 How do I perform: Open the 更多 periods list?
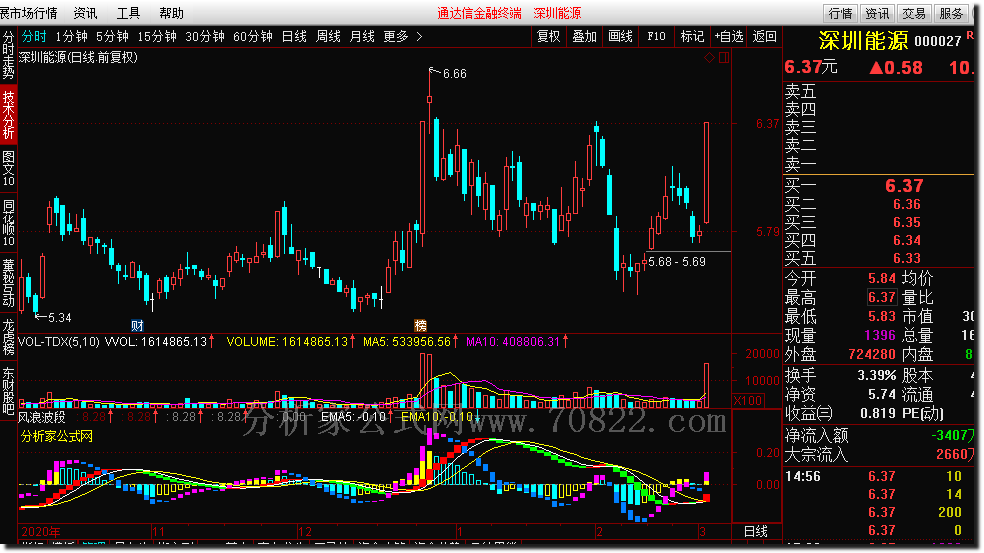(395, 36)
